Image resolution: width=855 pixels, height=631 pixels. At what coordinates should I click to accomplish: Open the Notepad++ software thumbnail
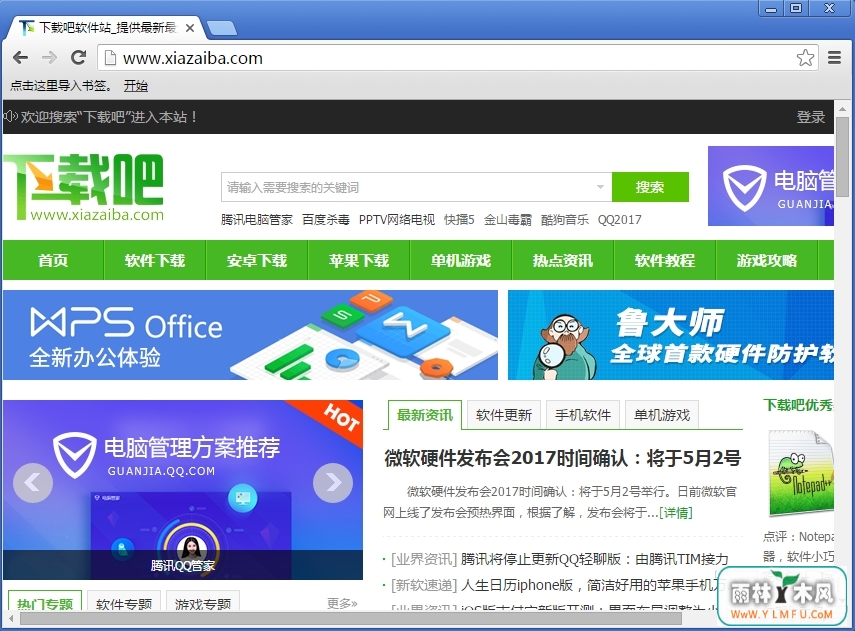point(800,473)
